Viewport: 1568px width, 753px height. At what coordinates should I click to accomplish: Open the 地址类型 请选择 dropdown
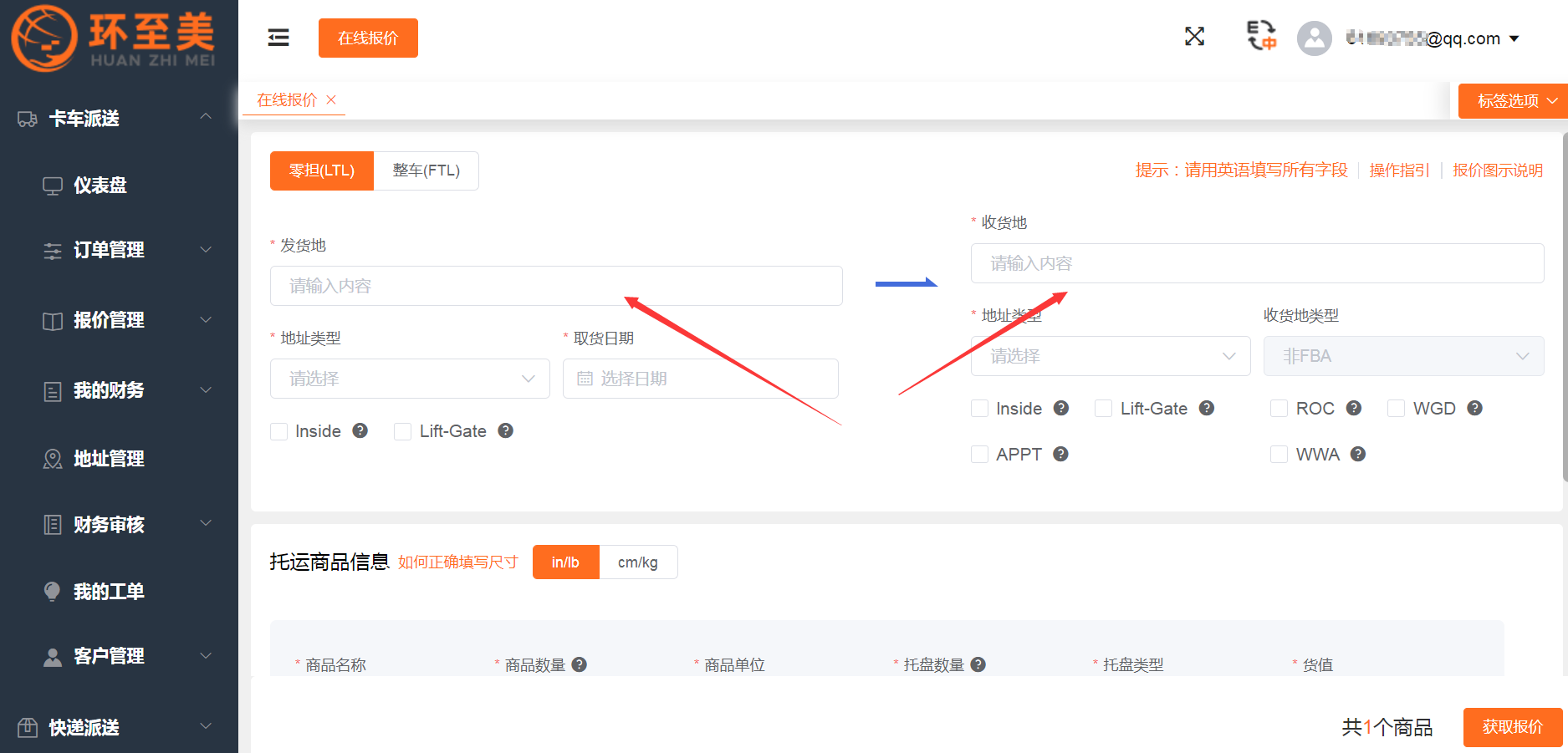(1110, 356)
